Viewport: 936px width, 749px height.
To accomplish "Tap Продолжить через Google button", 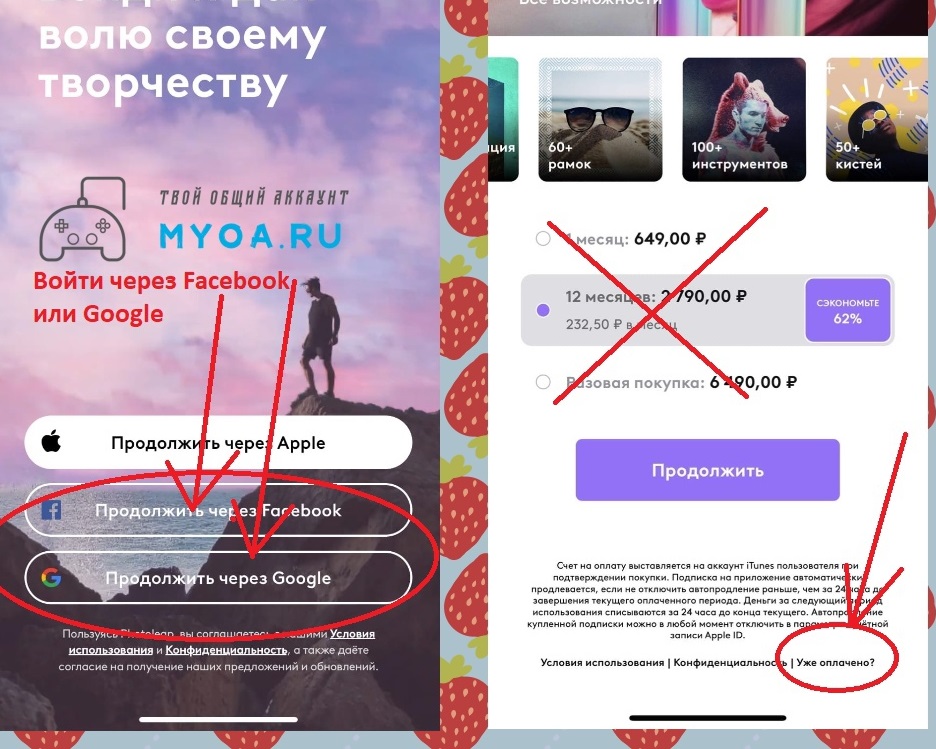I will tap(218, 578).
